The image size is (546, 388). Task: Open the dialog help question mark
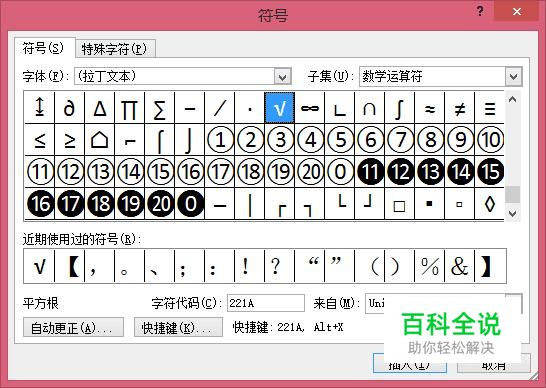(480, 12)
